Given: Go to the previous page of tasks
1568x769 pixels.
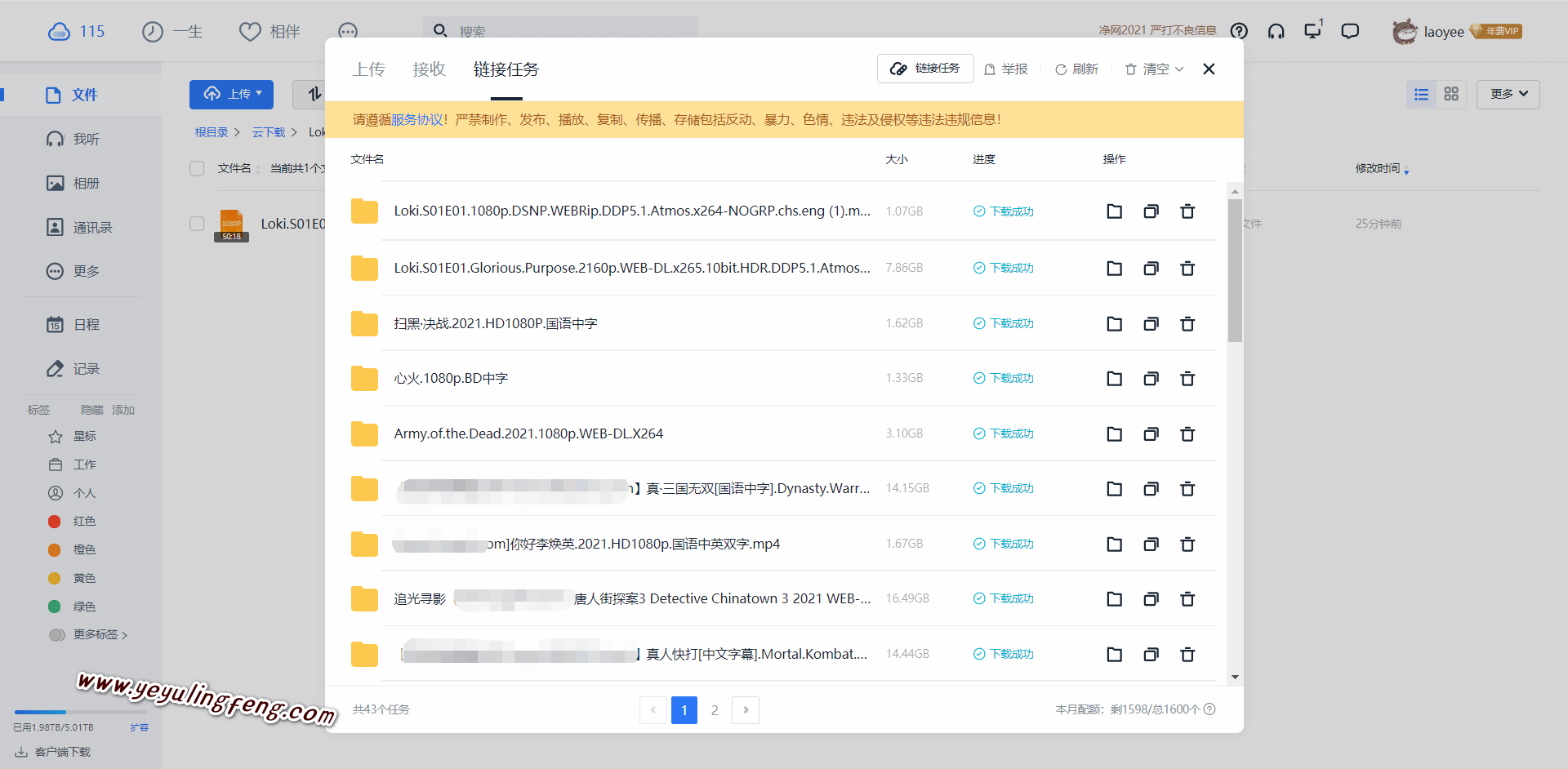Looking at the screenshot, I should tap(653, 709).
